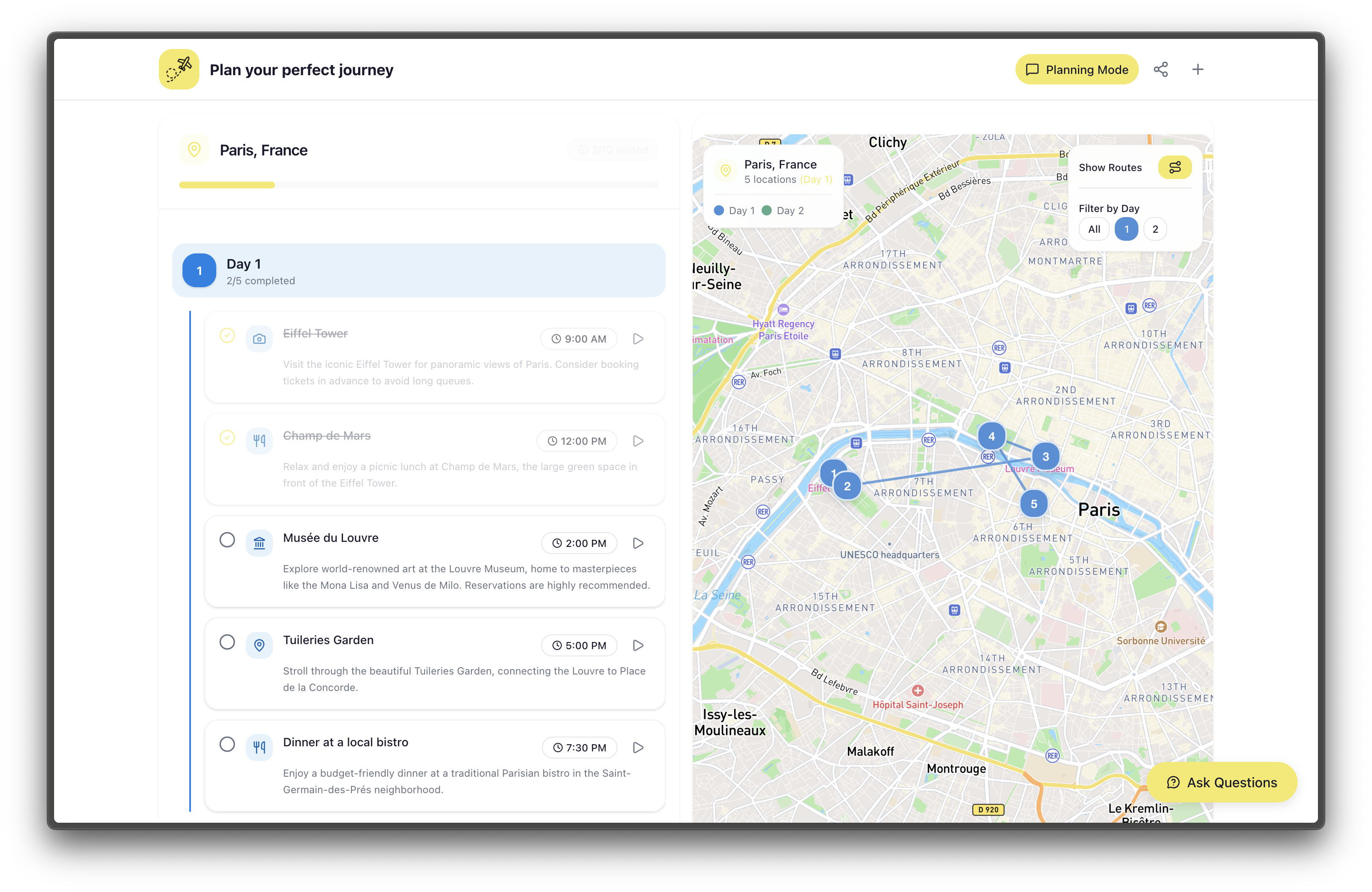Click the Champ de Mars strikethrough title

point(326,435)
